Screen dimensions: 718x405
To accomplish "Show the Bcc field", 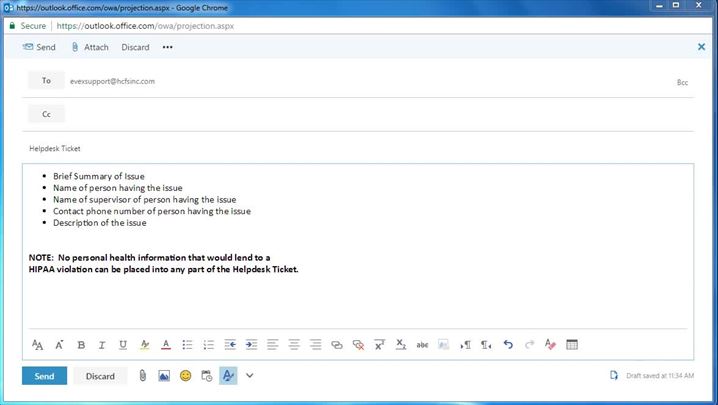I will (682, 82).
